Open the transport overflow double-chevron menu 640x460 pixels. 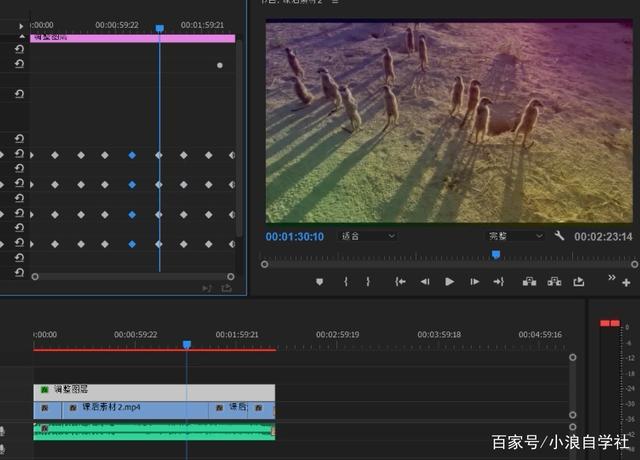[x=611, y=278]
